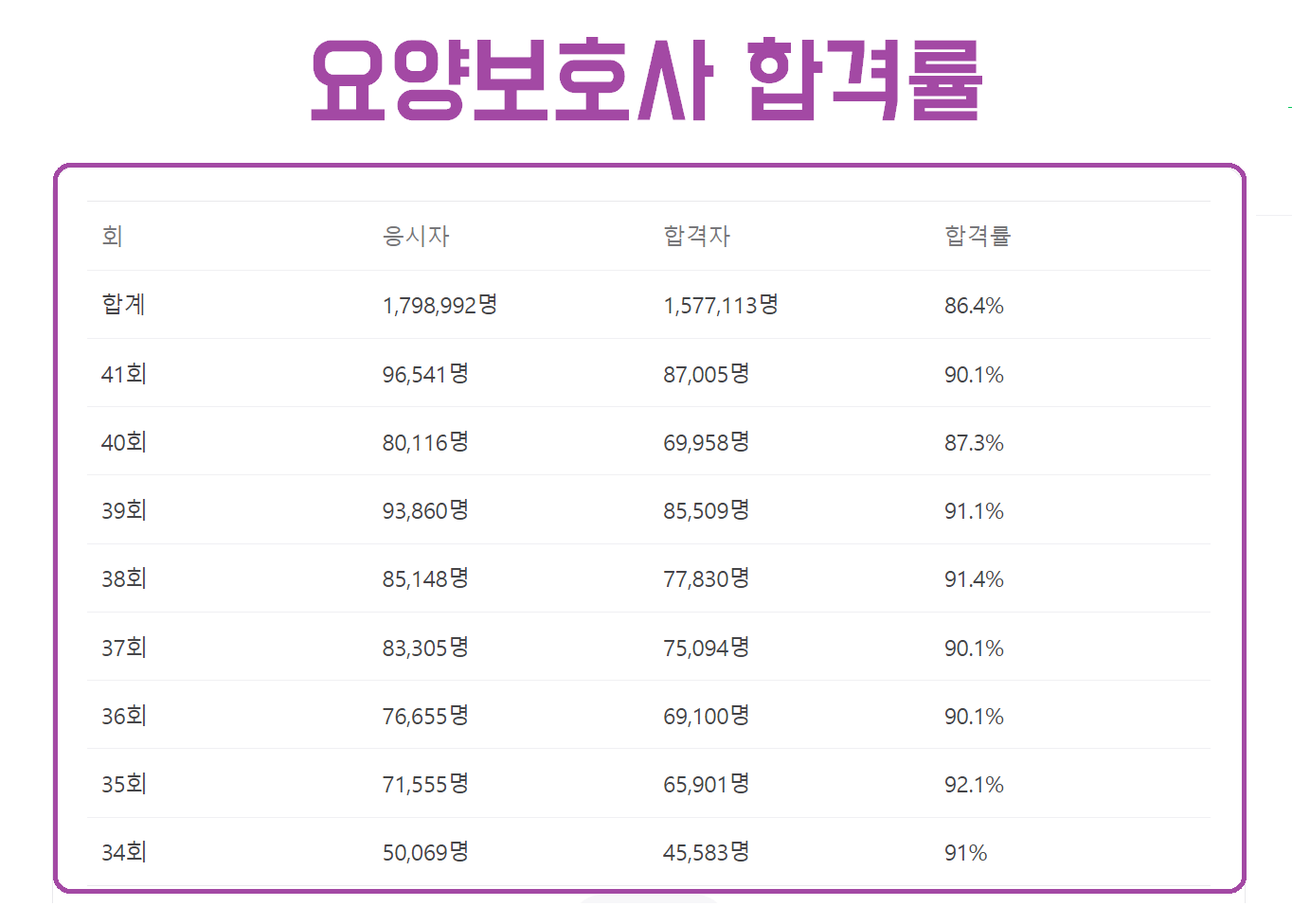Select the 회 column header
The height and width of the screenshot is (924, 1292).
[x=113, y=236]
